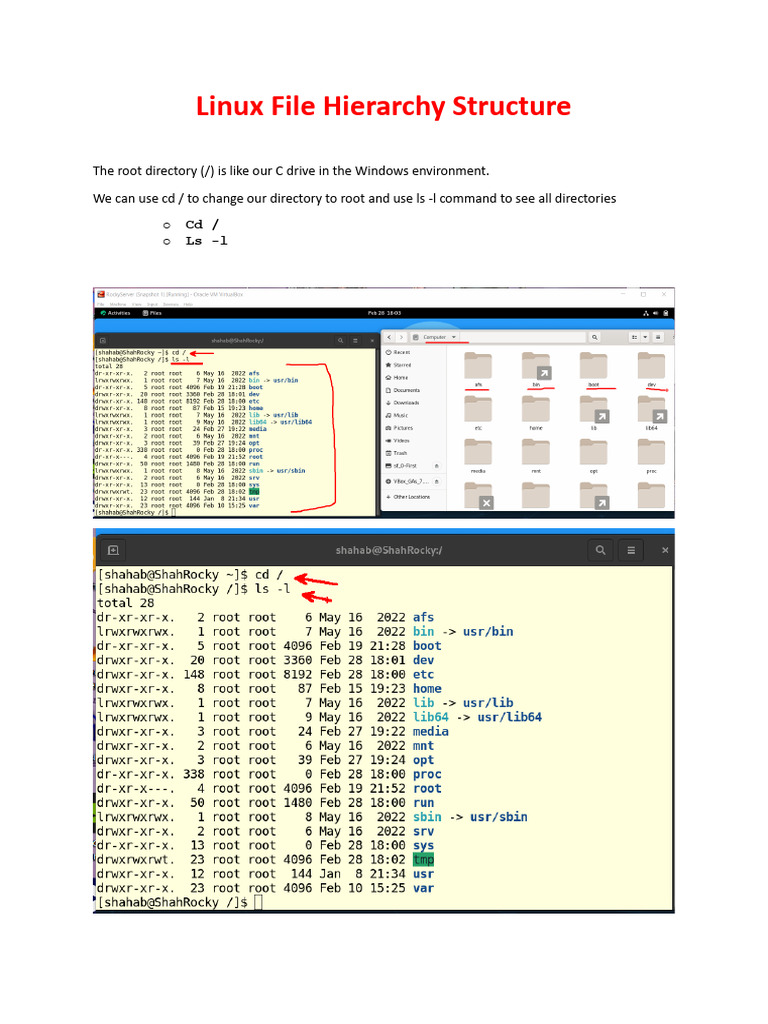This screenshot has width=768, height=1024.
Task: Click Activities in the GNOME top bar
Action: 116,313
